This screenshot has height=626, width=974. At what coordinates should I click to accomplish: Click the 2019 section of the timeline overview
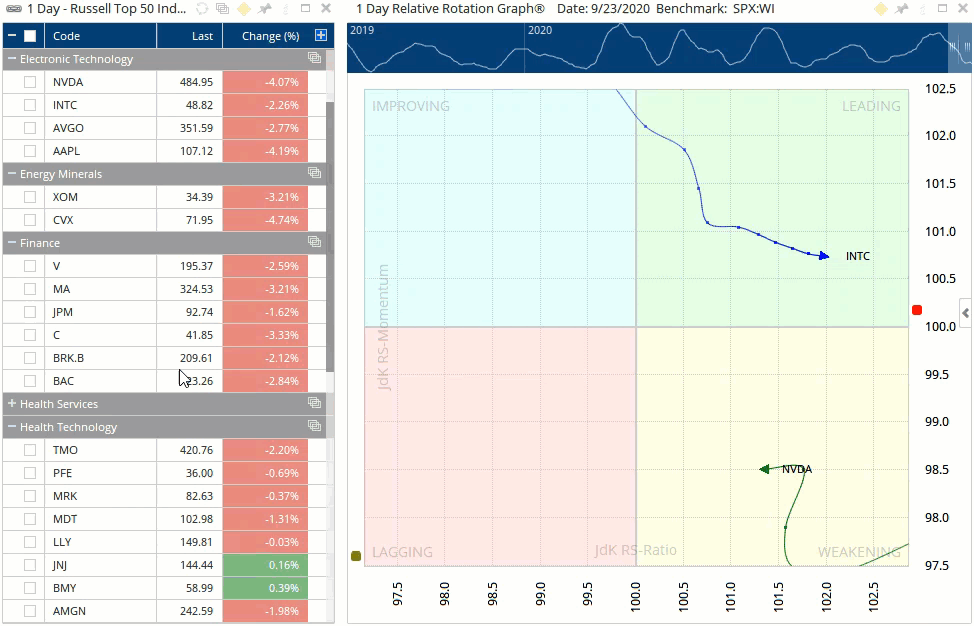(x=436, y=48)
